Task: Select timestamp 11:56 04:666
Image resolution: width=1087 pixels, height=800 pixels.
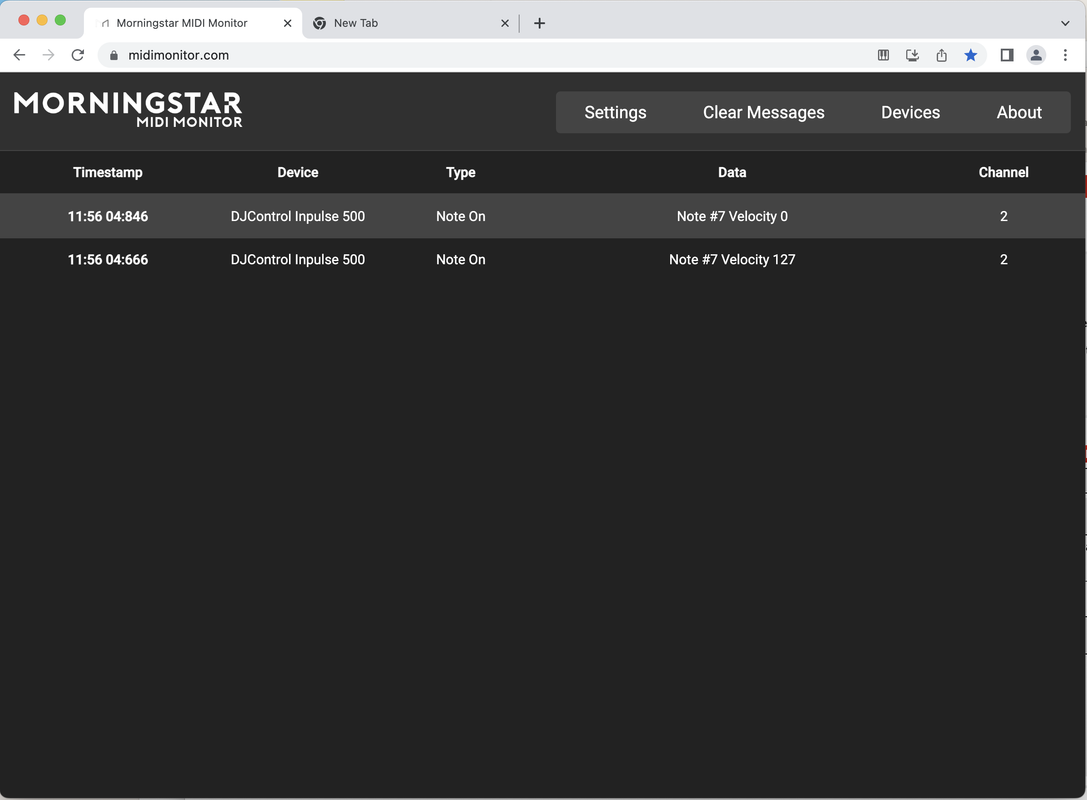Action: coord(107,259)
